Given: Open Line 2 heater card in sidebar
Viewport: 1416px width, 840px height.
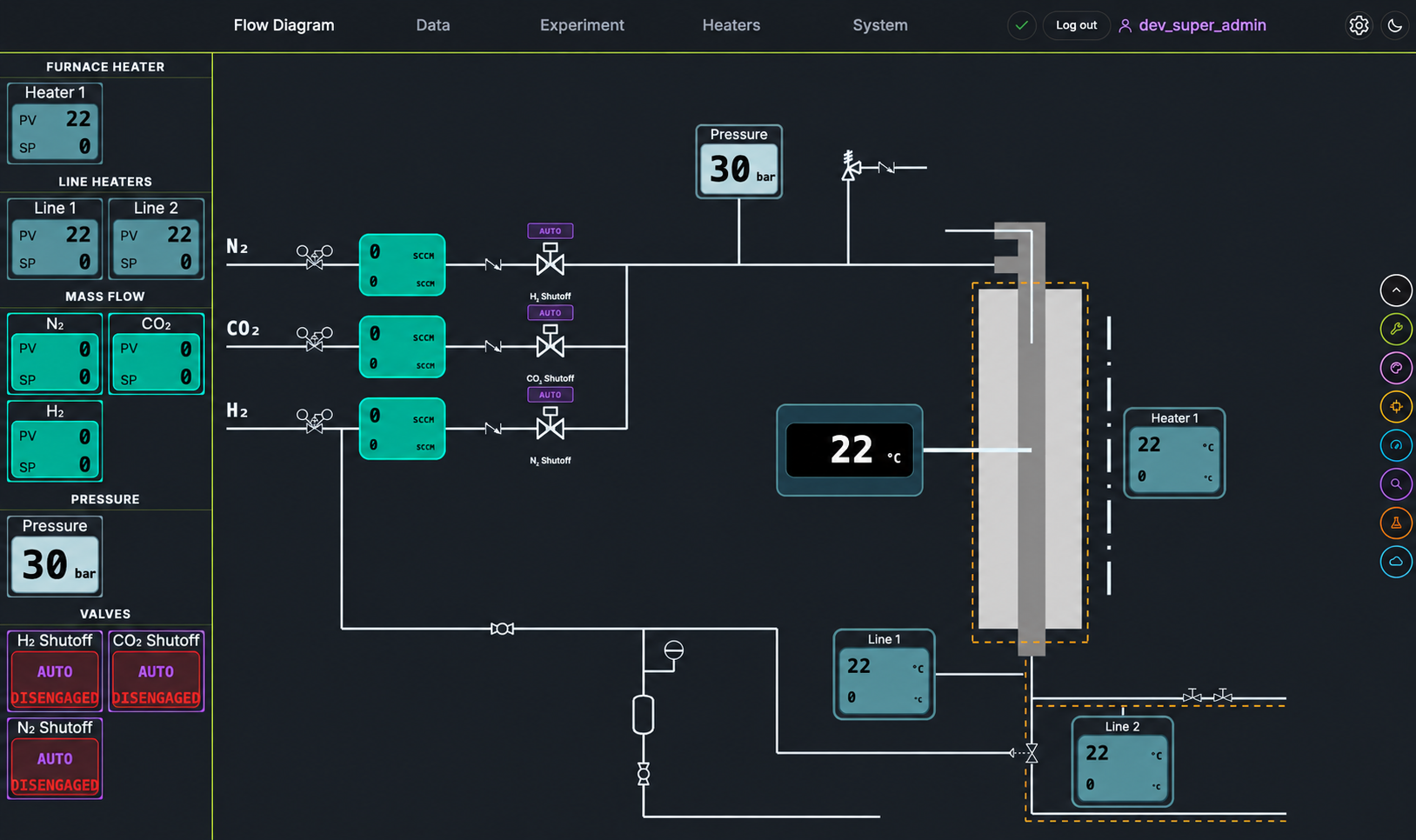Looking at the screenshot, I should pos(157,239).
